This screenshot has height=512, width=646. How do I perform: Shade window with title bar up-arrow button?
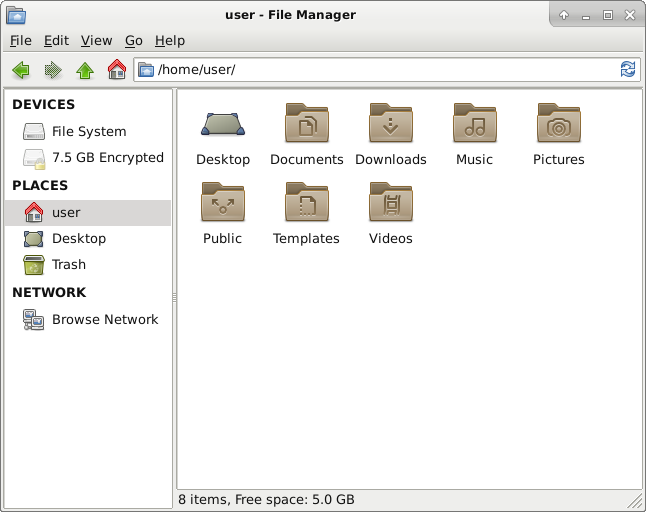point(564,15)
